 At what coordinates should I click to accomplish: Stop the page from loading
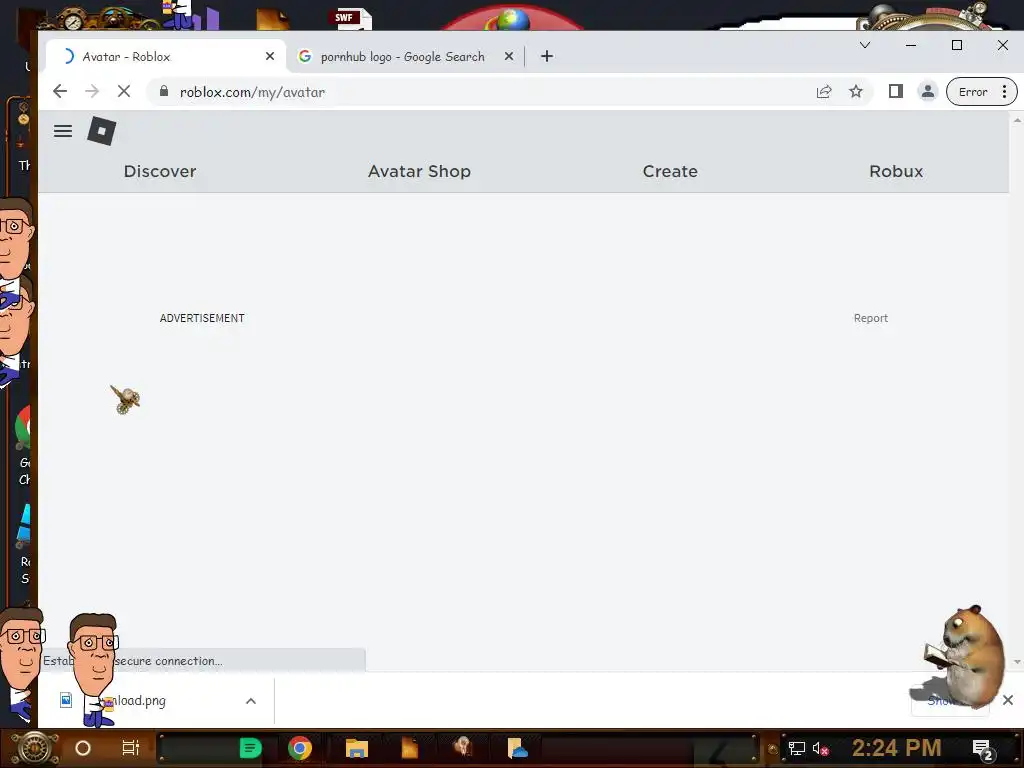pos(123,92)
